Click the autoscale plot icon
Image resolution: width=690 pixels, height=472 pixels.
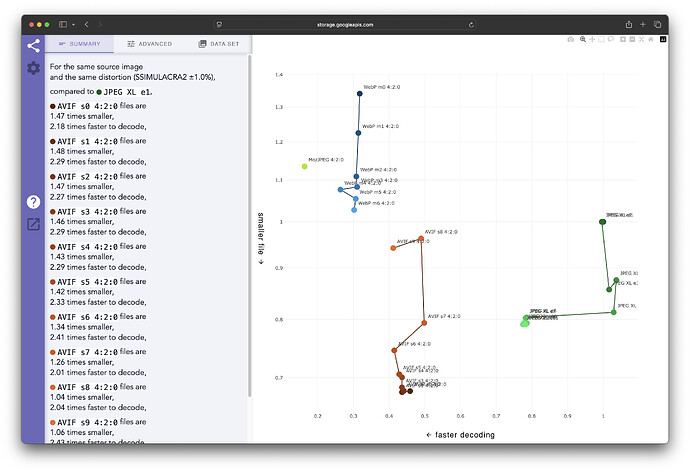click(641, 39)
